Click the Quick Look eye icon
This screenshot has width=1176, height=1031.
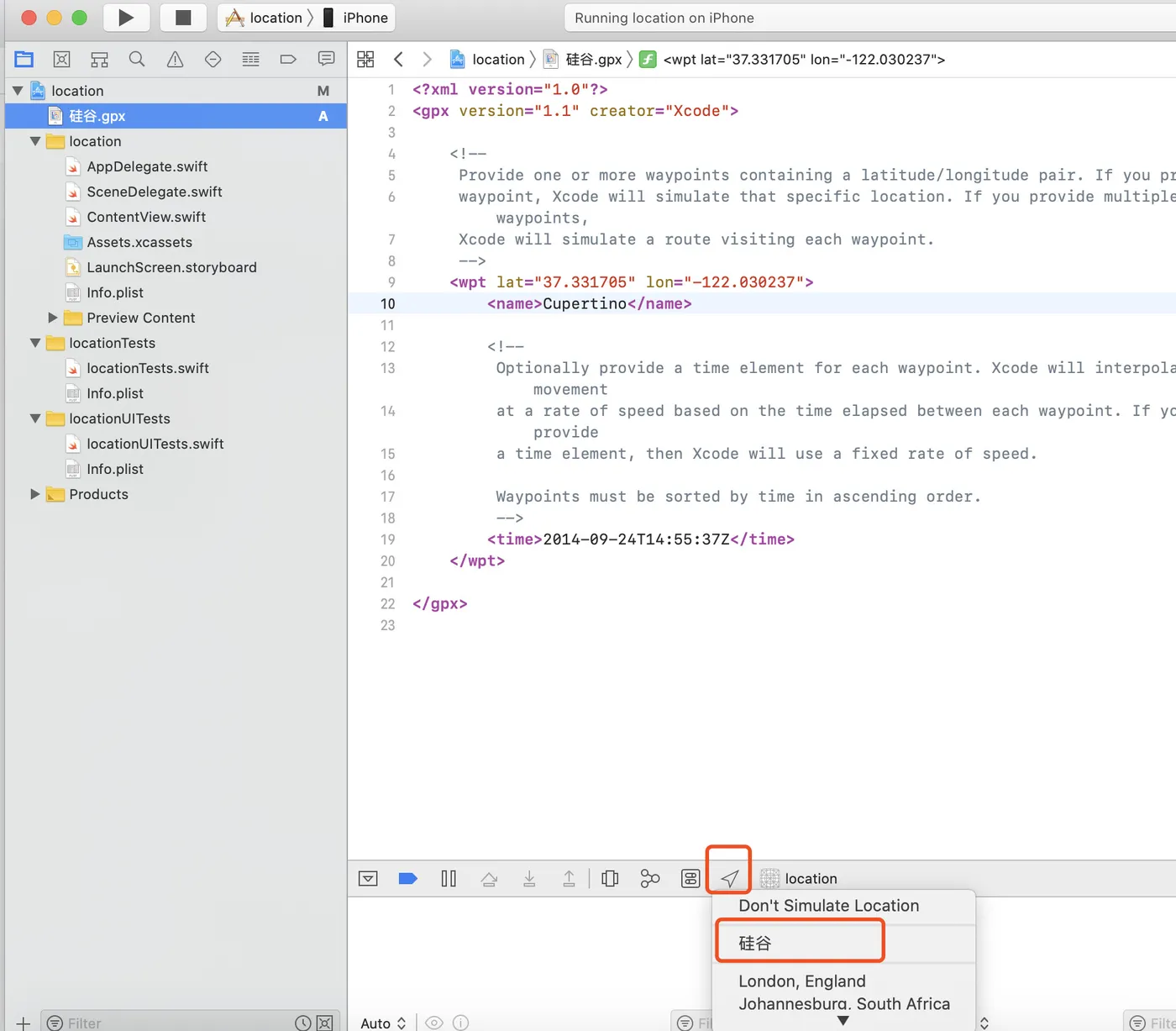(433, 1023)
